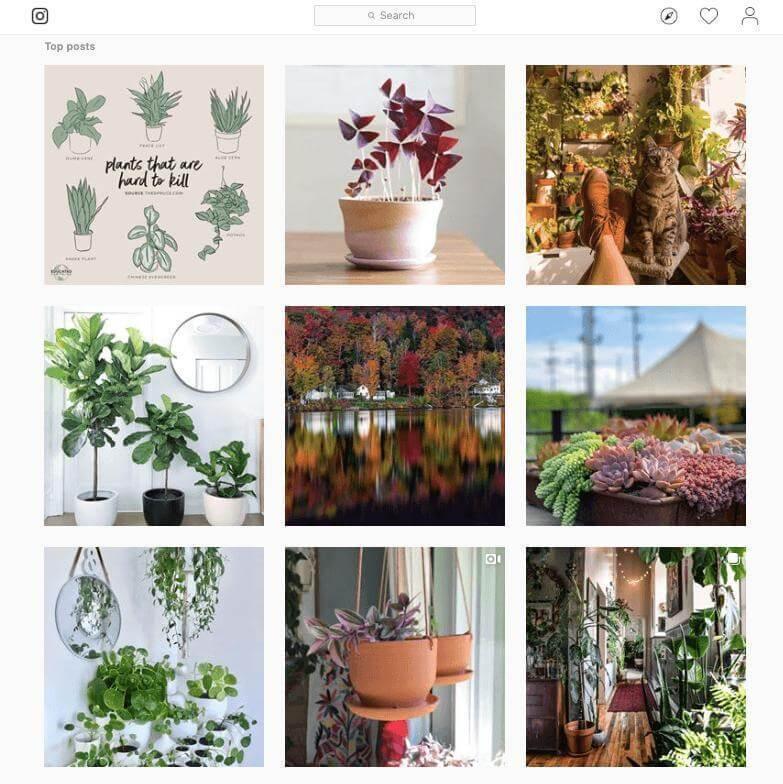The image size is (783, 784).
Task: Open the fiddle leaf fig trees post
Action: (154, 416)
